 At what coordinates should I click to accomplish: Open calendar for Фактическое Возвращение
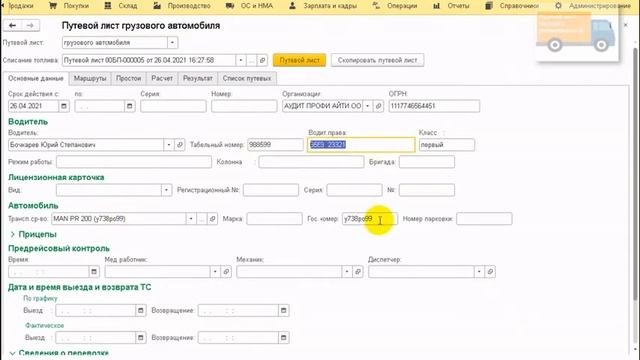pyautogui.click(x=283, y=338)
